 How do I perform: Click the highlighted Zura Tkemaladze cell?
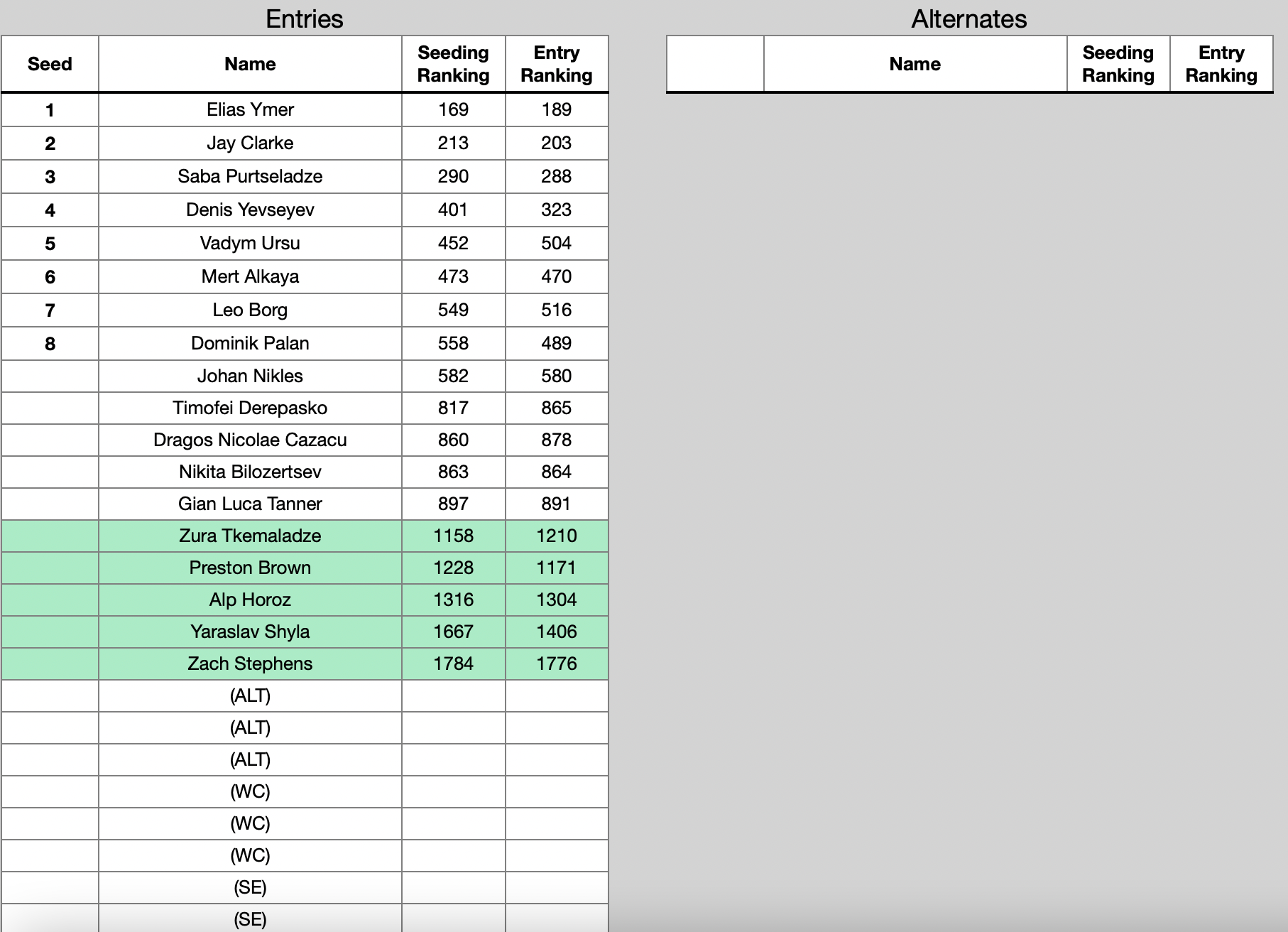coord(250,536)
